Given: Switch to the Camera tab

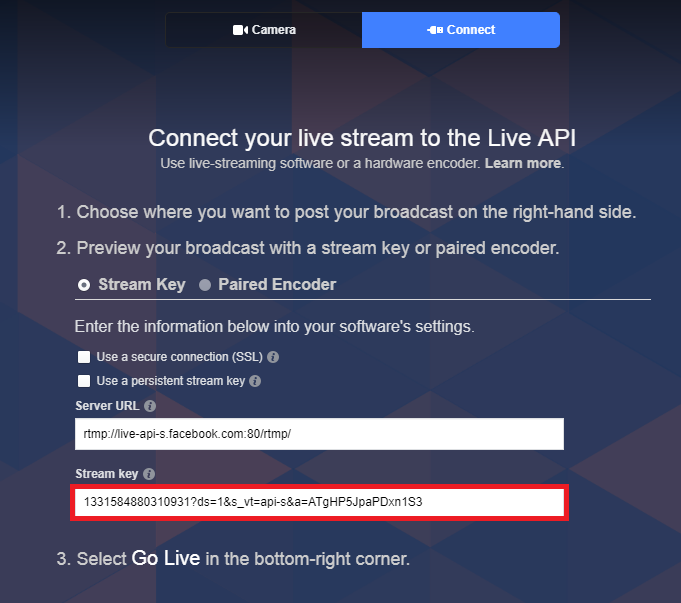Looking at the screenshot, I should pos(264,30).
